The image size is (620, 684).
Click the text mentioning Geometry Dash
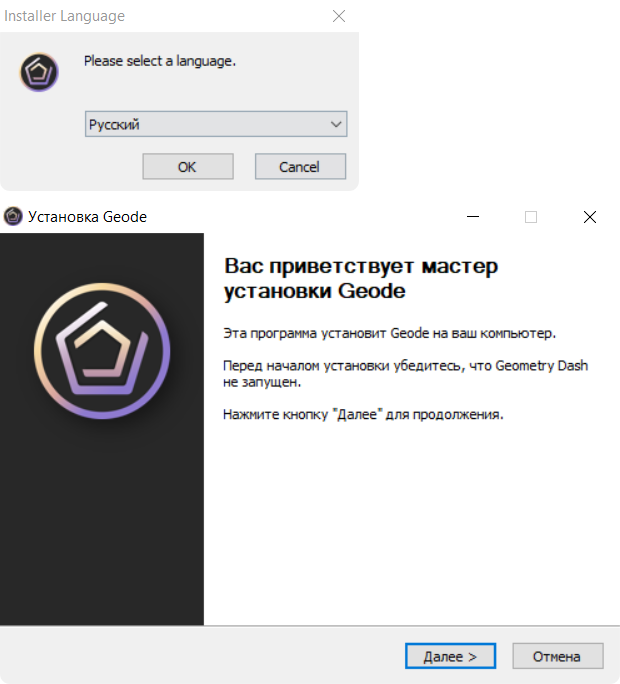405,373
